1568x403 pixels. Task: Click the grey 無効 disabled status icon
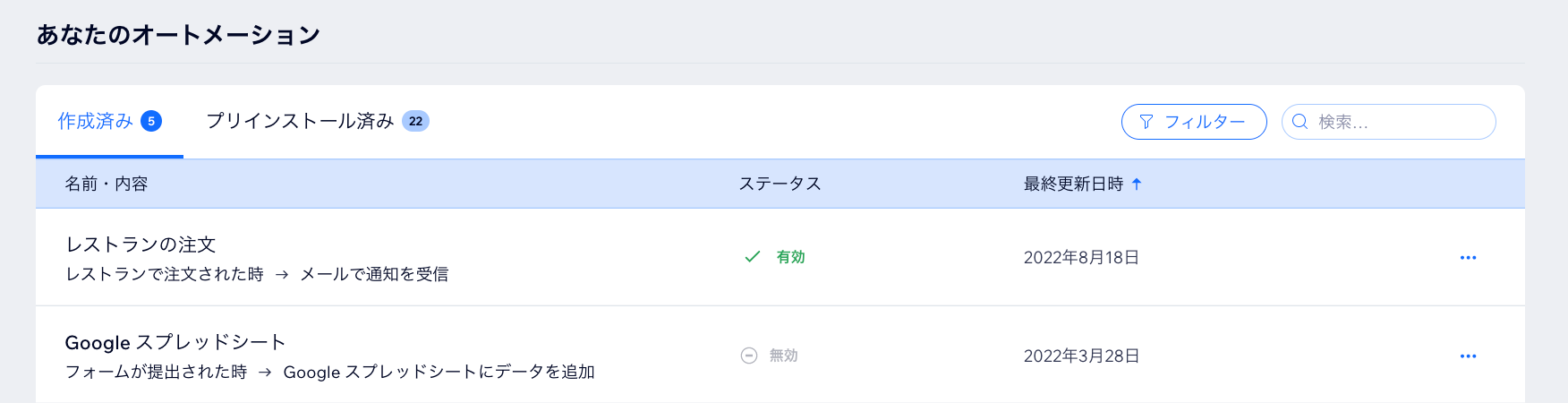click(x=749, y=356)
